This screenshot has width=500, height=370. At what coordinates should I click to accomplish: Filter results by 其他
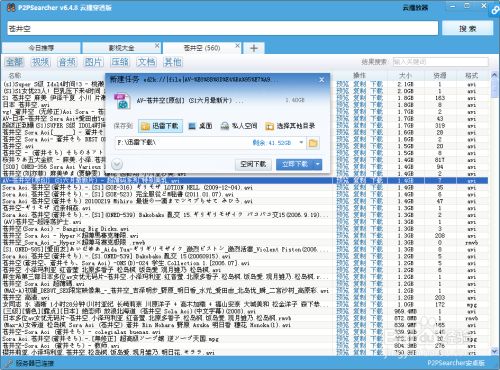(173, 62)
